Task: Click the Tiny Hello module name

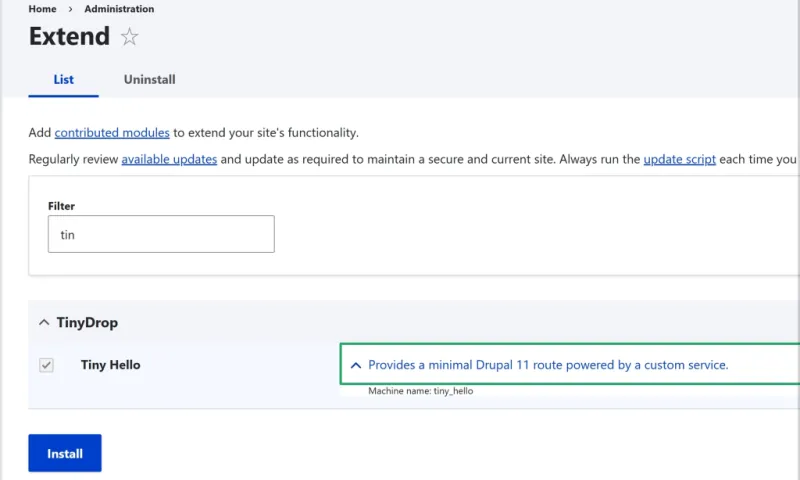Action: point(110,365)
